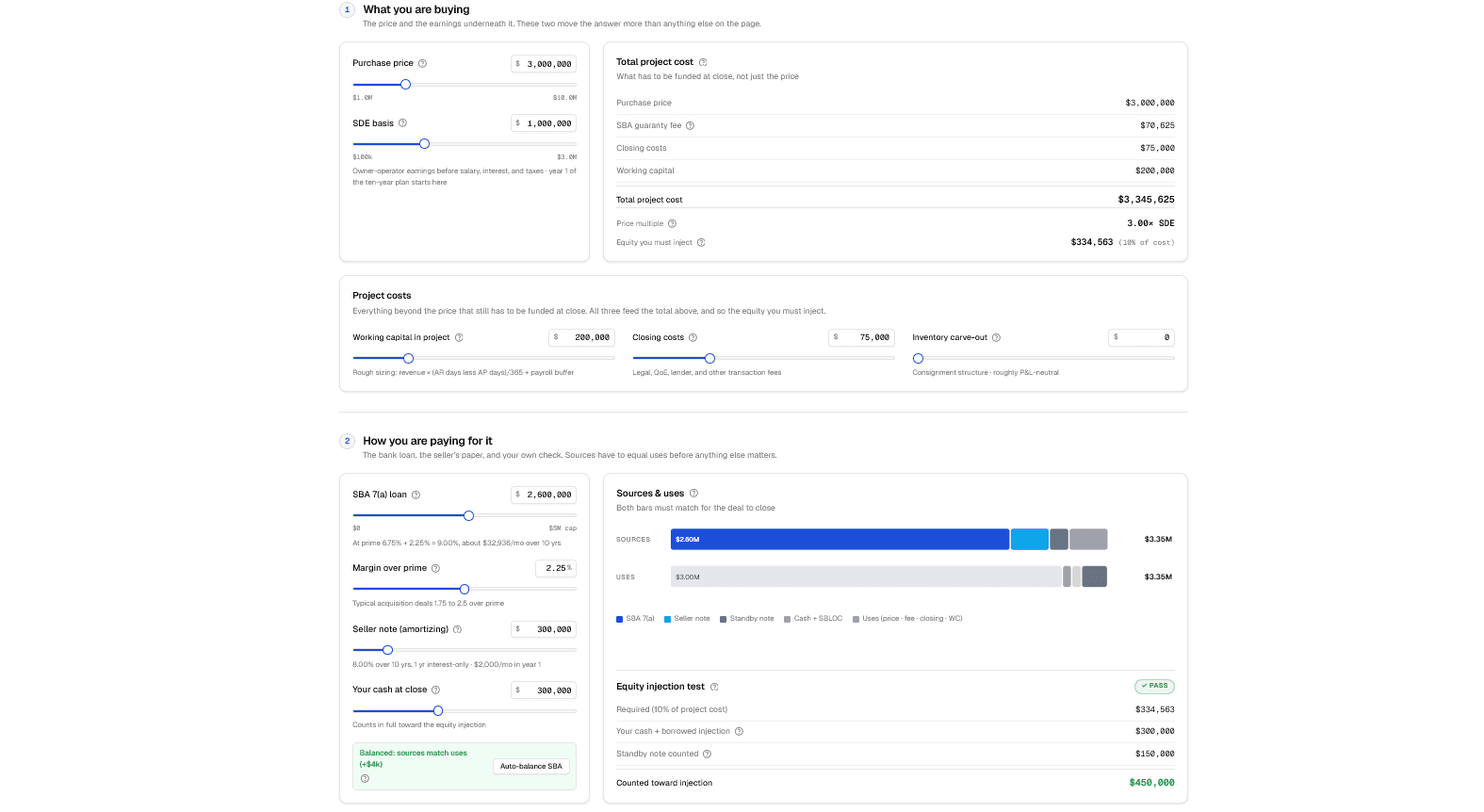The width and height of the screenshot is (1484, 812).
Task: Click help icon in Balanced status box
Action: [365, 778]
